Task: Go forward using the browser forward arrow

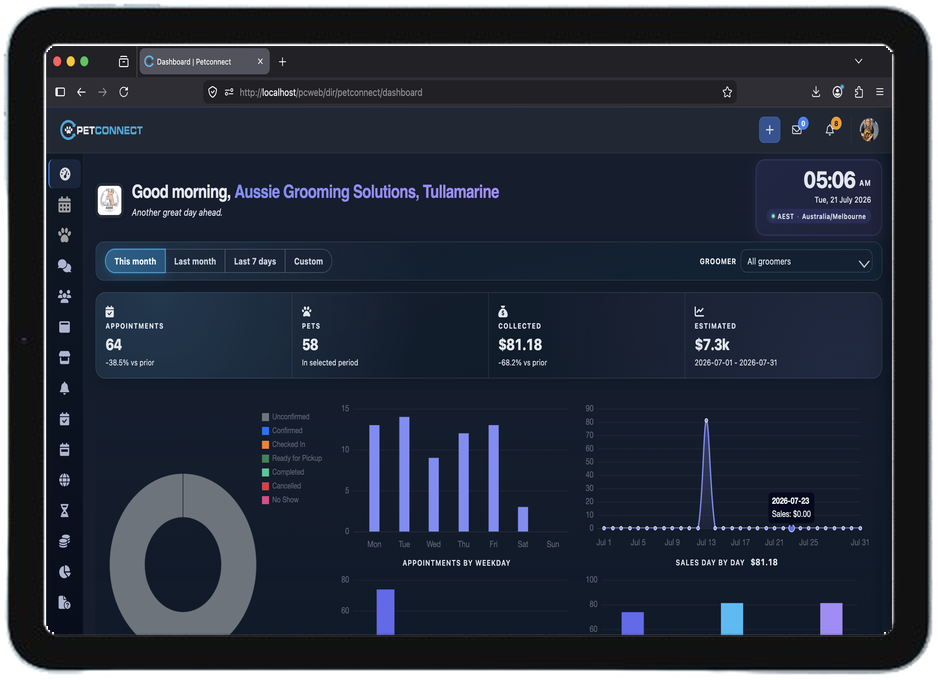Action: pyautogui.click(x=102, y=92)
